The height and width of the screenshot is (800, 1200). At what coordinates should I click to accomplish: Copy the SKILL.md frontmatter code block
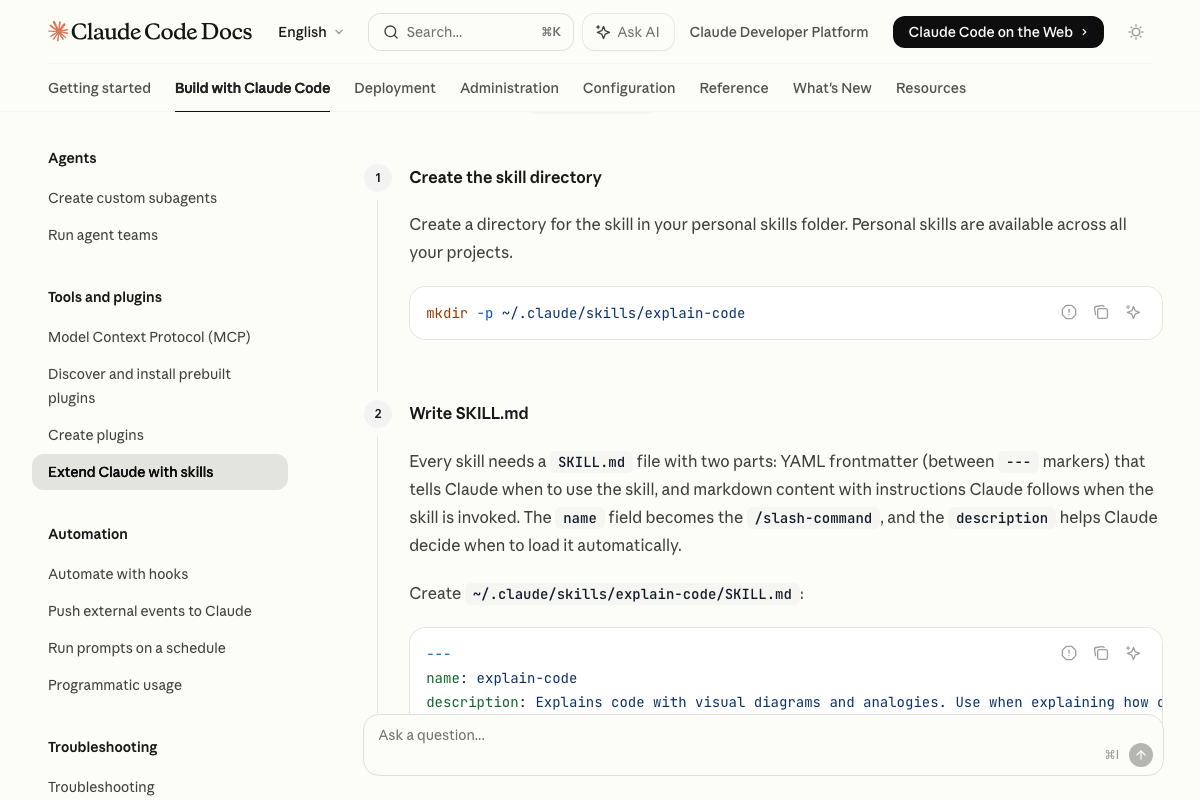(x=1101, y=653)
